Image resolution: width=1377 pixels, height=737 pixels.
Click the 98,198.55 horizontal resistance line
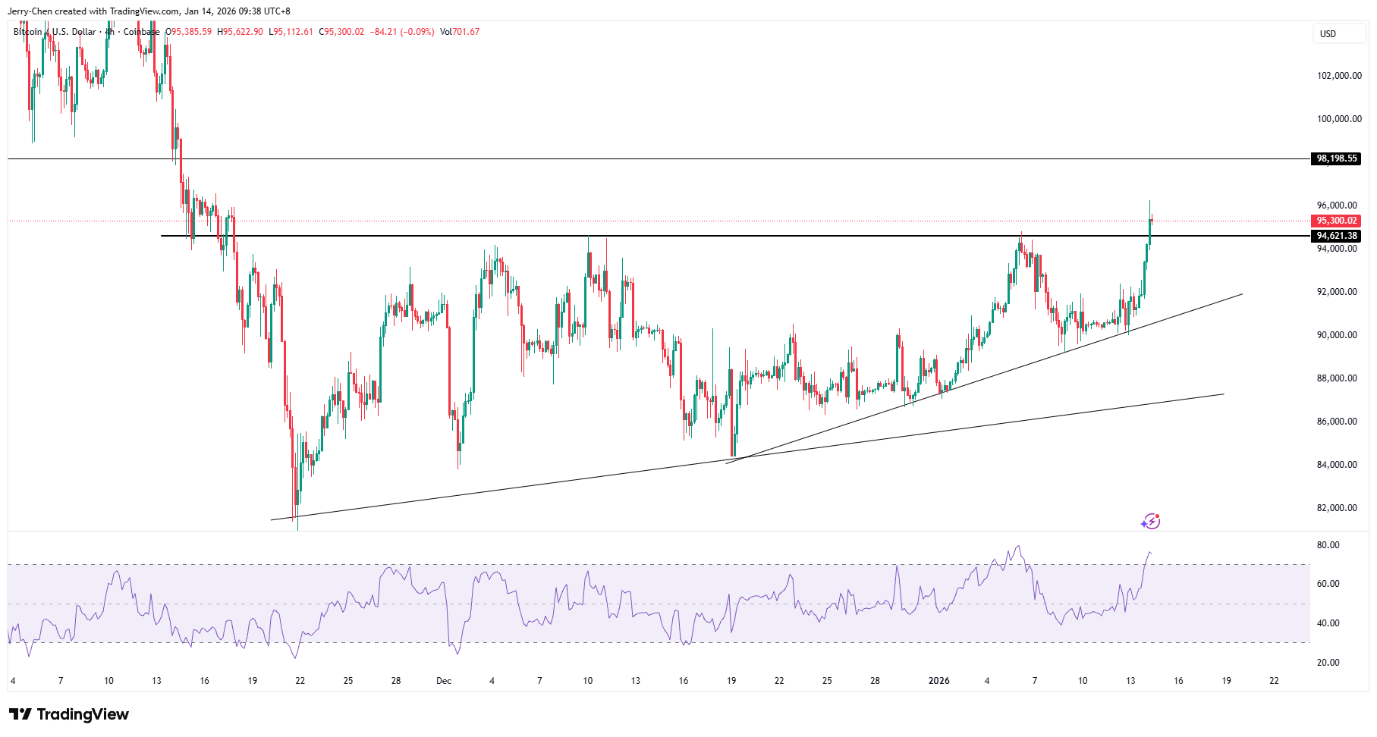coord(700,159)
